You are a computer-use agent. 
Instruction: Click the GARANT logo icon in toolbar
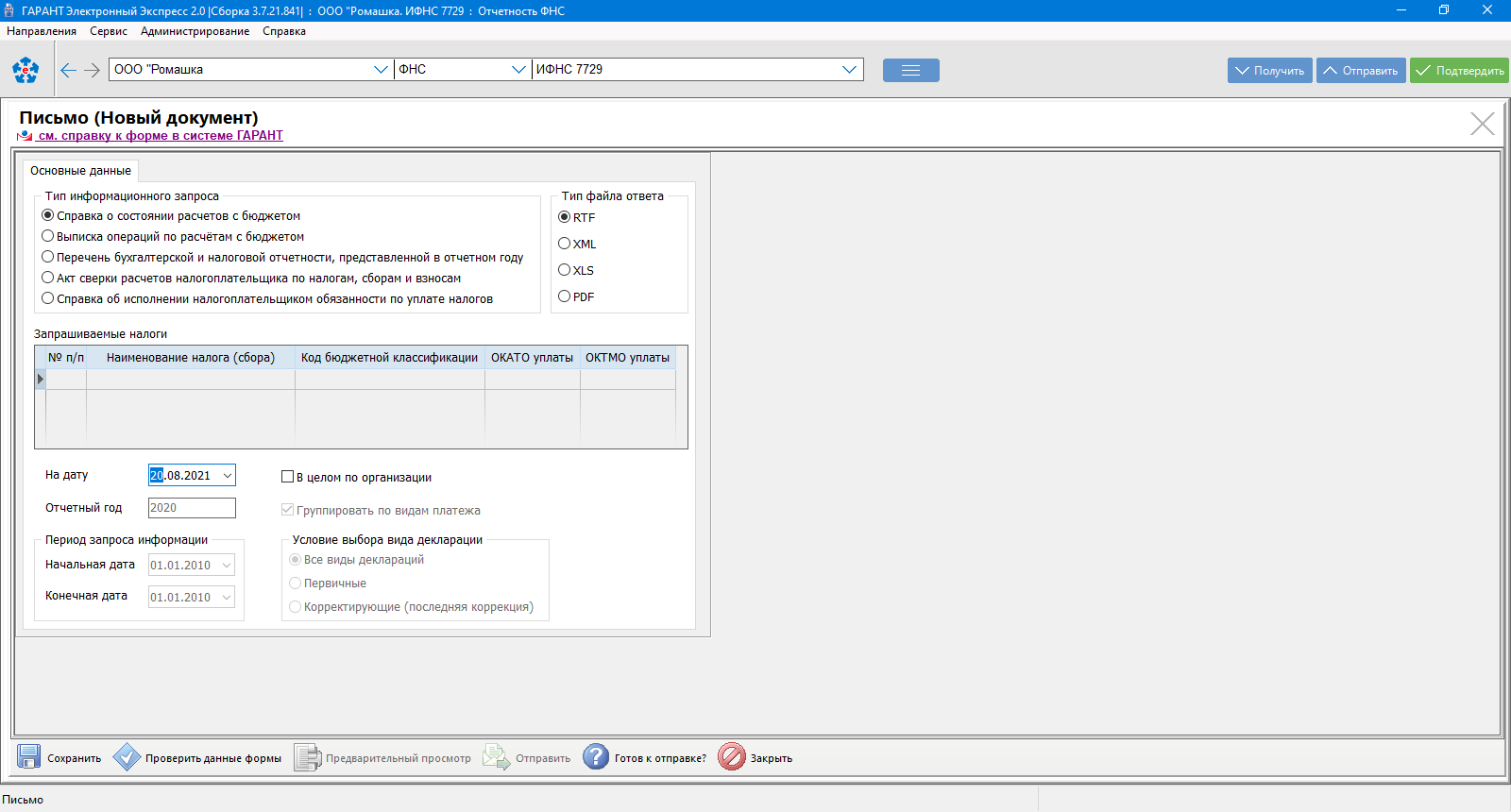tap(25, 70)
